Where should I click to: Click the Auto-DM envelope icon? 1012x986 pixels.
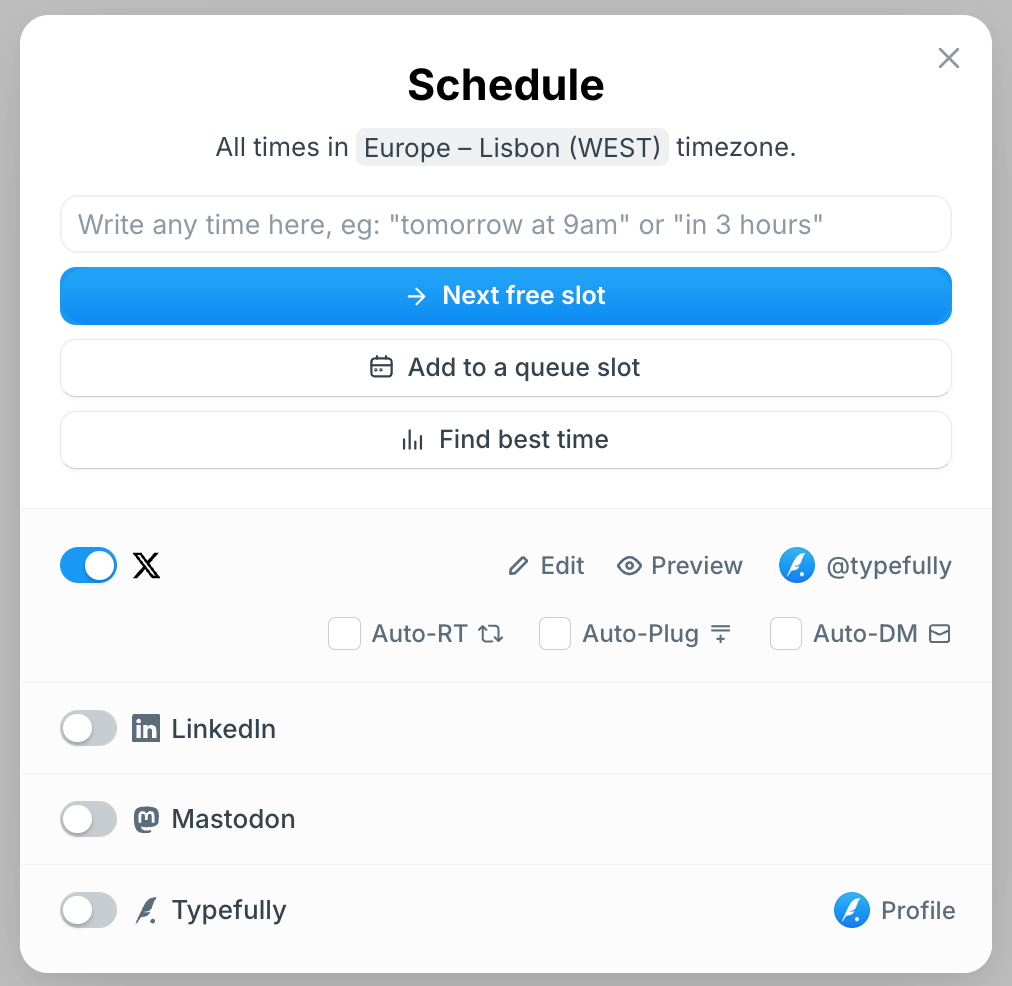pos(938,633)
